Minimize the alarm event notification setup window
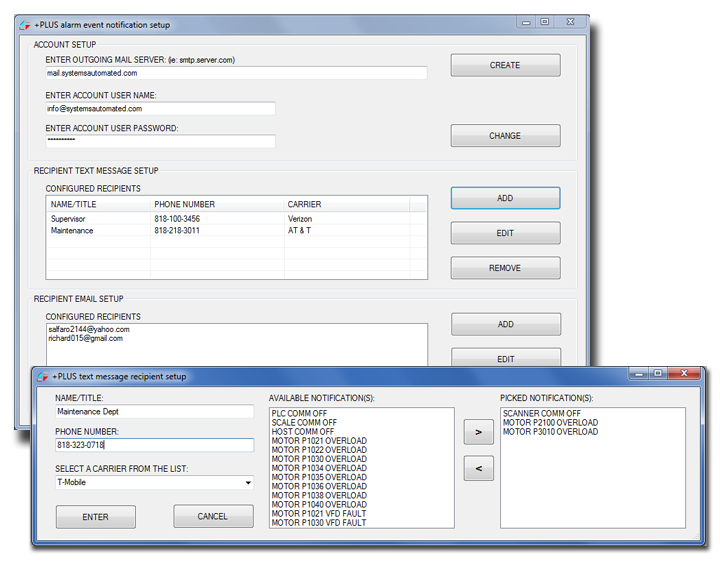 pyautogui.click(x=526, y=22)
